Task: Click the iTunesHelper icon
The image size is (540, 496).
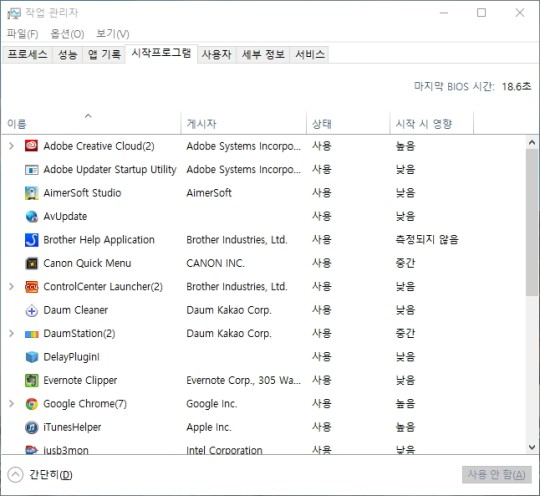Action: click(x=32, y=427)
